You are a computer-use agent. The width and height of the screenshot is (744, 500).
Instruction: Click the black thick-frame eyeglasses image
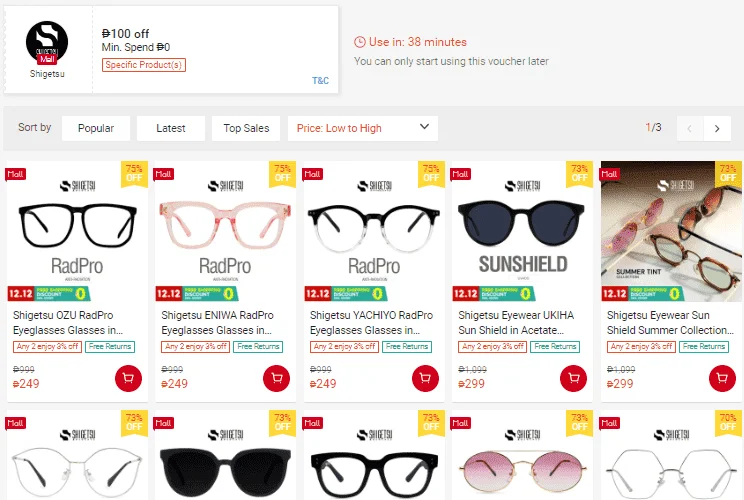374,455
